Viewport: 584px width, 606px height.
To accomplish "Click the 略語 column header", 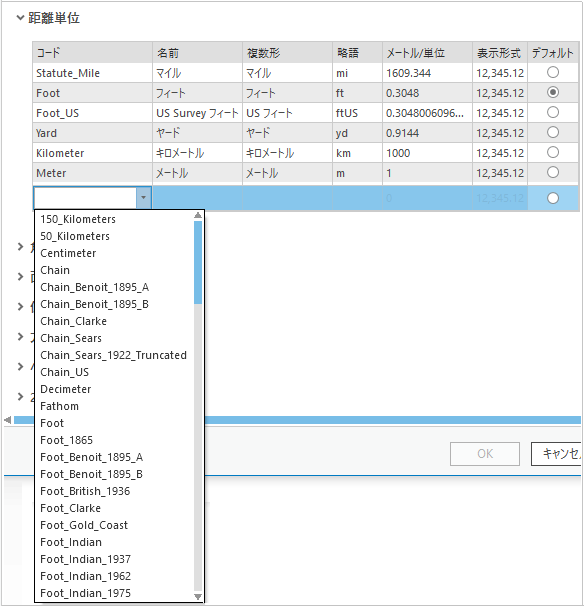I will 358,53.
